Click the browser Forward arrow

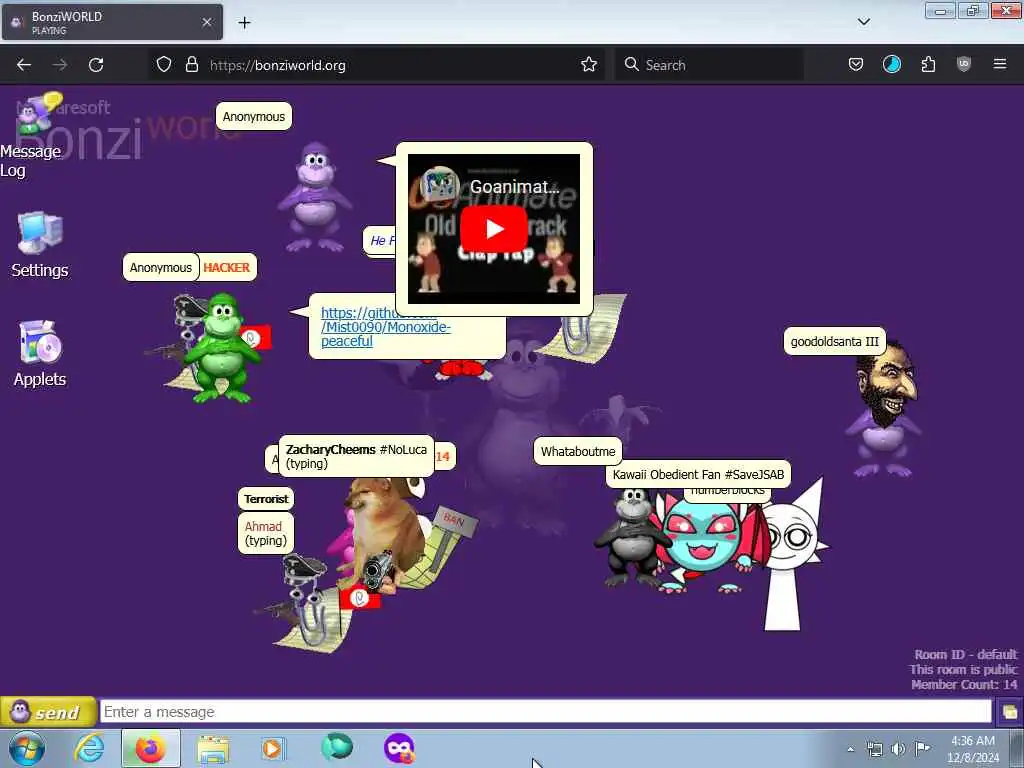tap(59, 65)
